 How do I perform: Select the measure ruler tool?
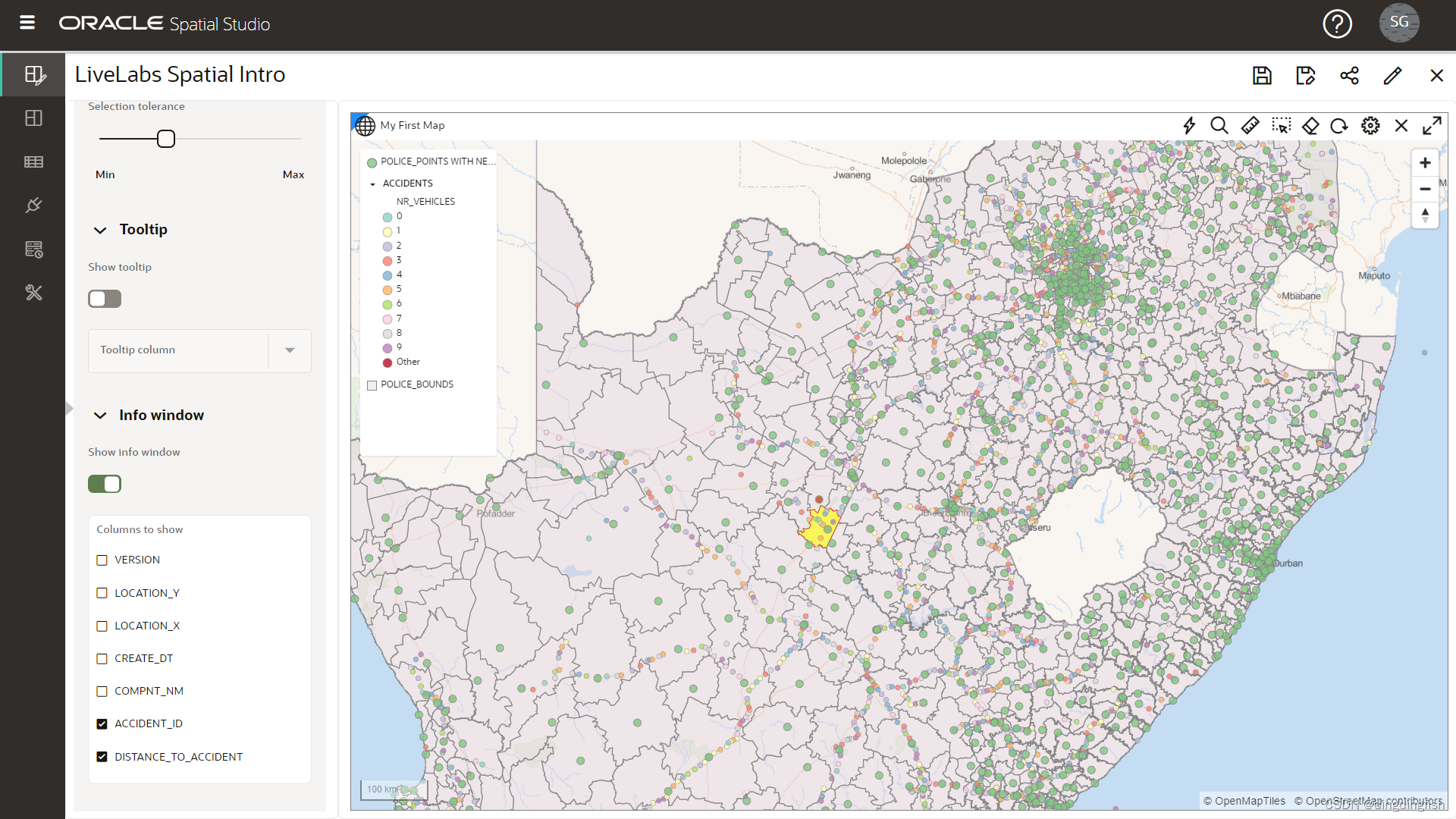1250,125
